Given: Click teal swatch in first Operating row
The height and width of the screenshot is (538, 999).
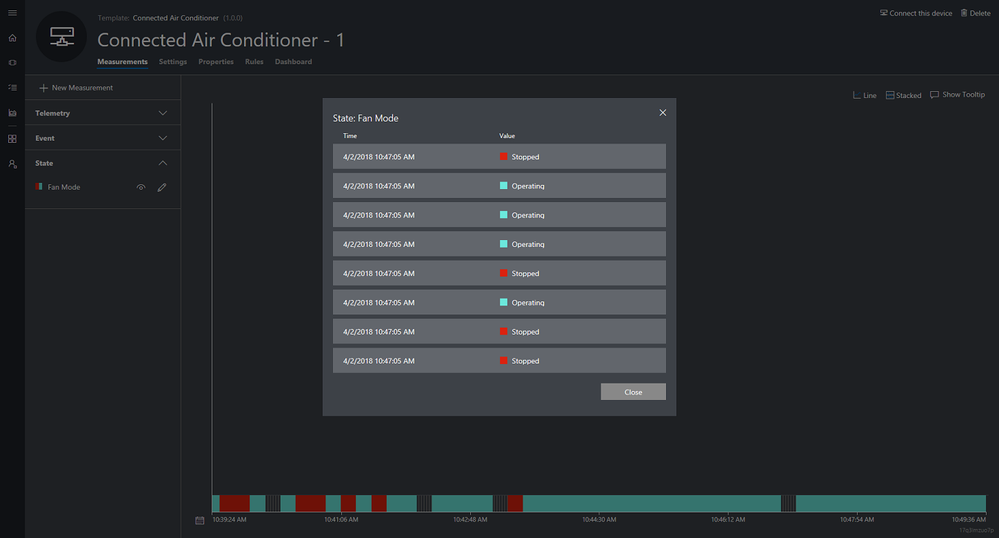Looking at the screenshot, I should (503, 185).
